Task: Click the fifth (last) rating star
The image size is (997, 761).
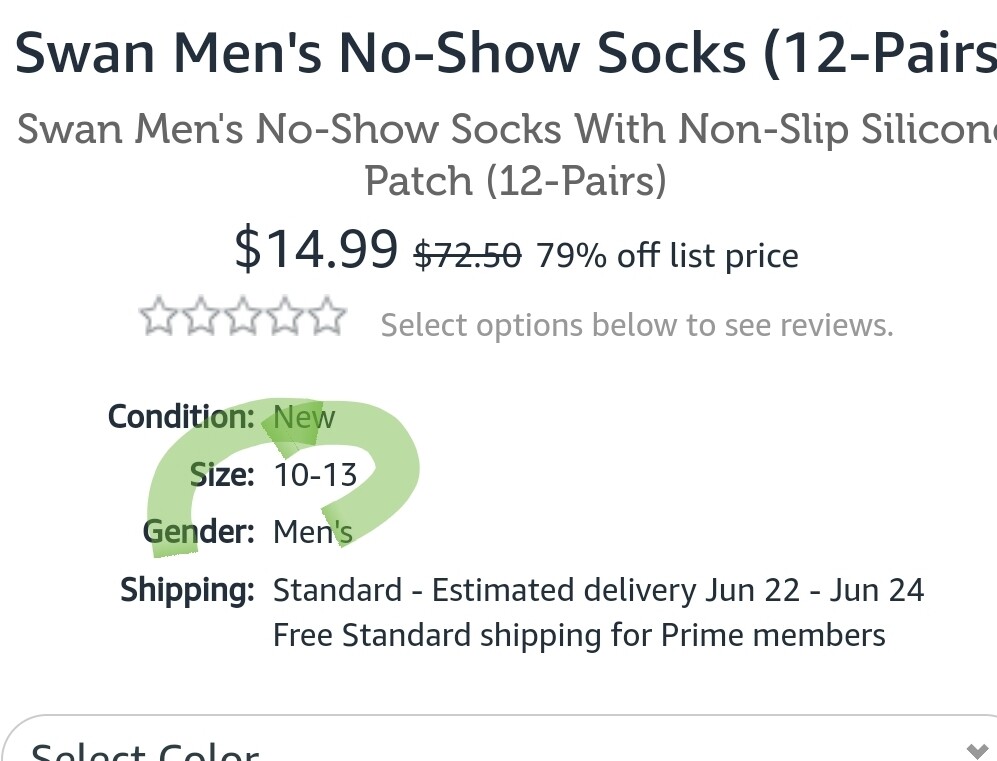Action: coord(327,318)
